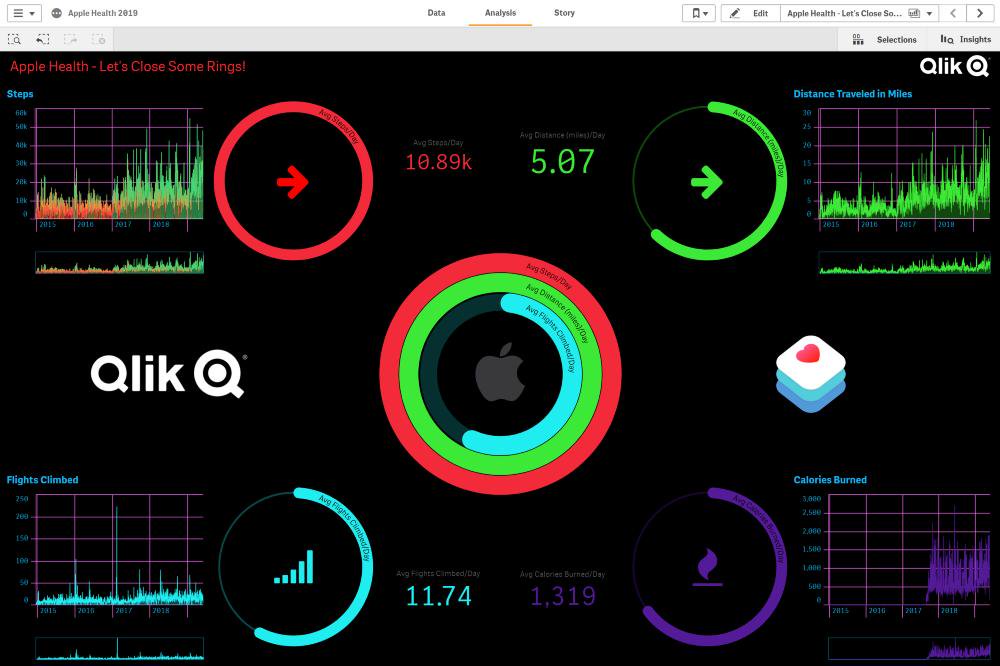Viewport: 1000px width, 666px height.
Task: Click the large Qlik logo on left
Action: [168, 374]
